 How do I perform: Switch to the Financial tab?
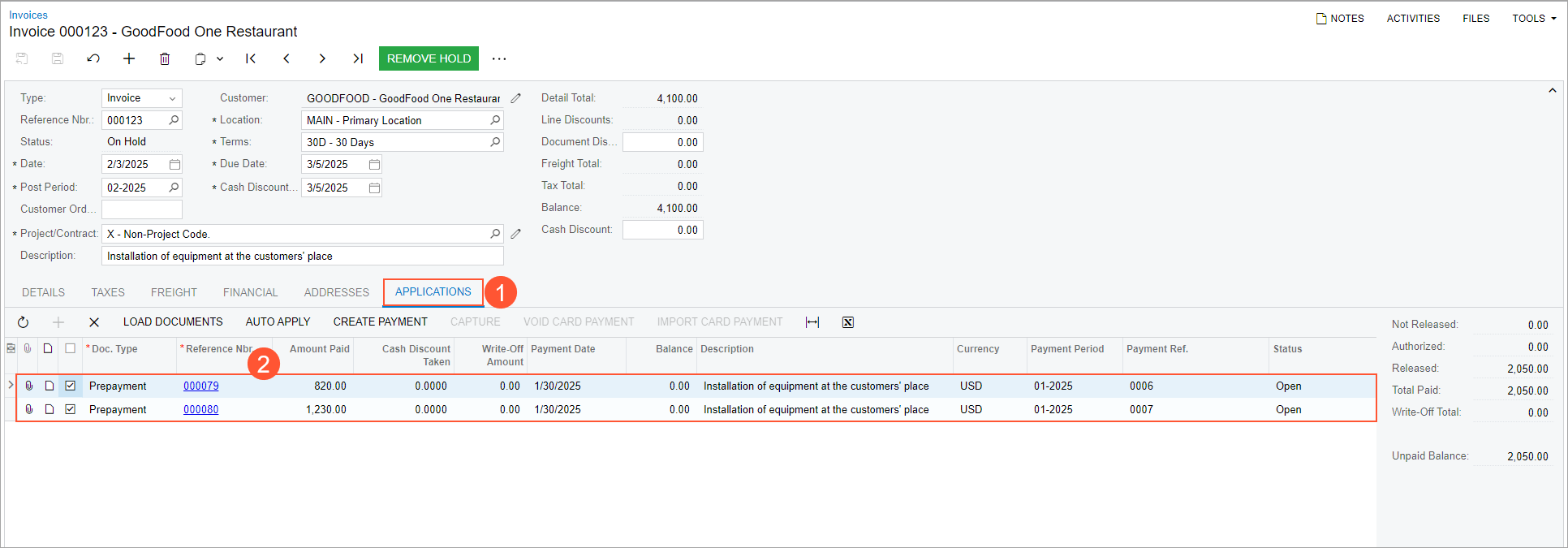click(250, 292)
